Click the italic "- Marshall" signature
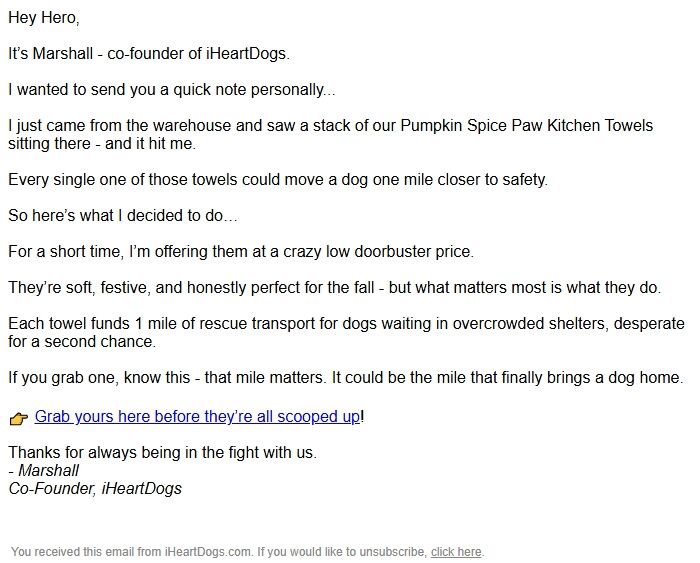The height and width of the screenshot is (563, 700). (44, 470)
